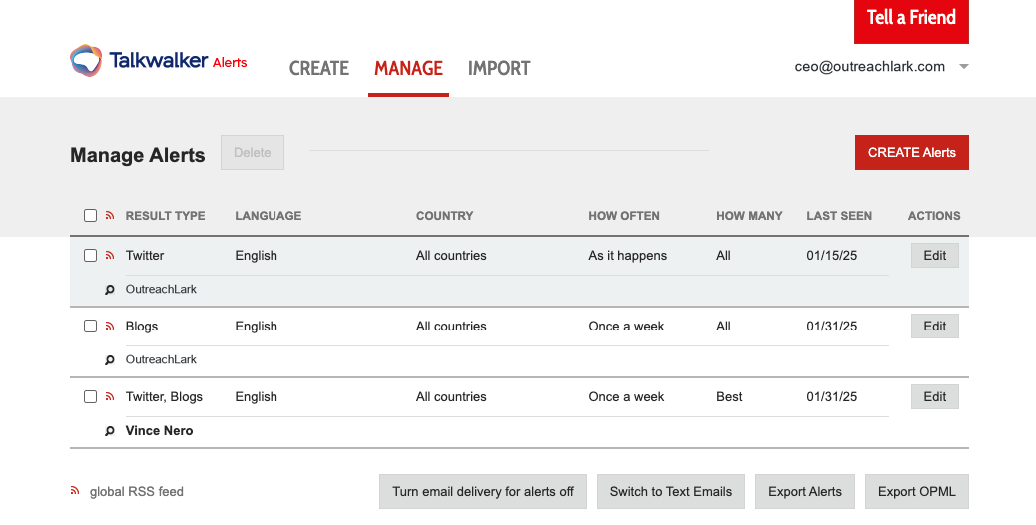Click the Export OPML button
The width and height of the screenshot is (1036, 525).
916,491
